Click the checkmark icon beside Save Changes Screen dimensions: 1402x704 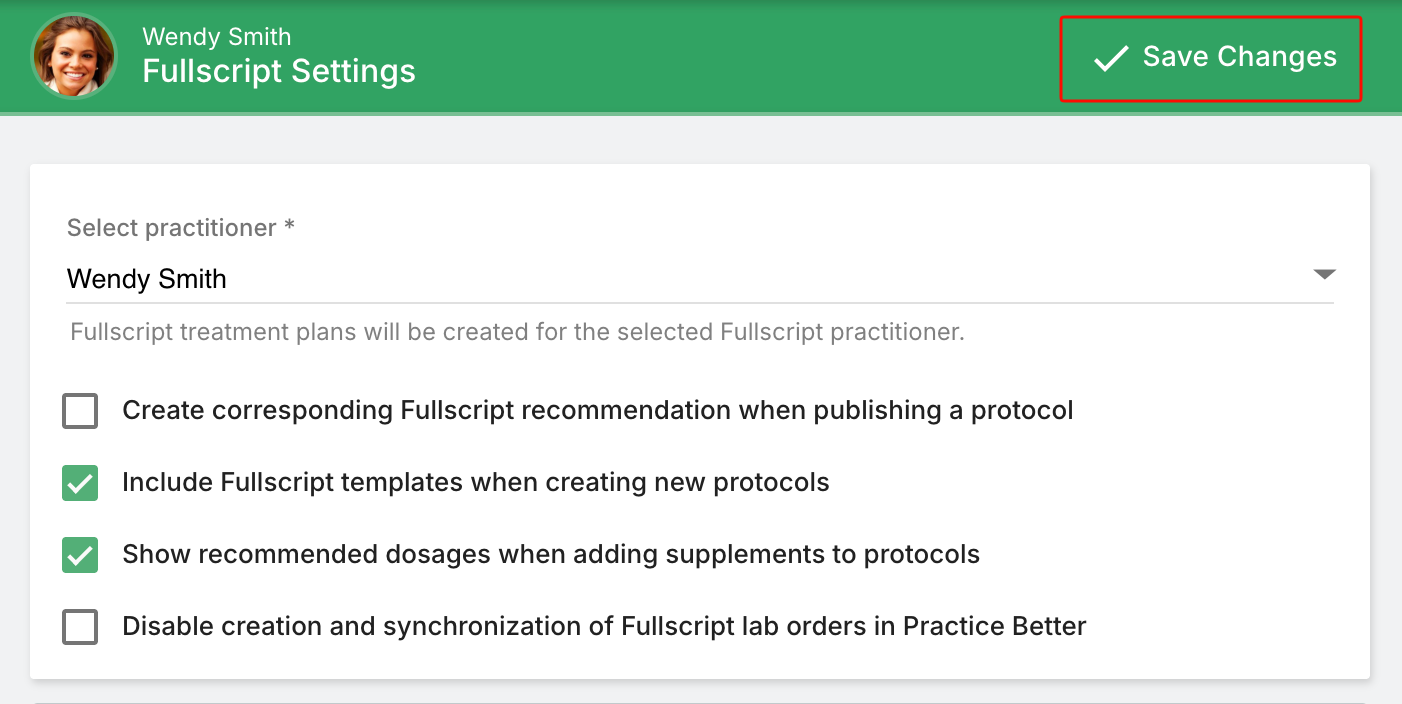(1110, 58)
